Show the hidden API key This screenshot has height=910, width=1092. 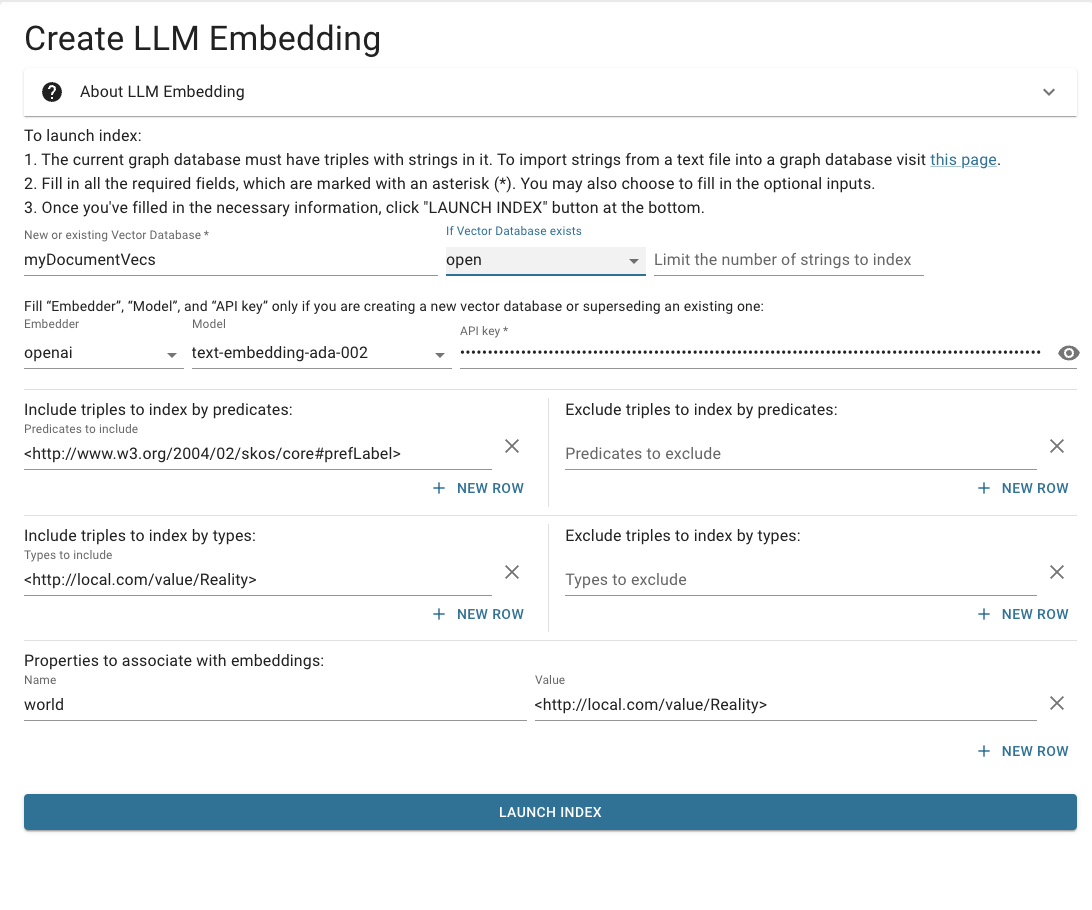(1069, 353)
